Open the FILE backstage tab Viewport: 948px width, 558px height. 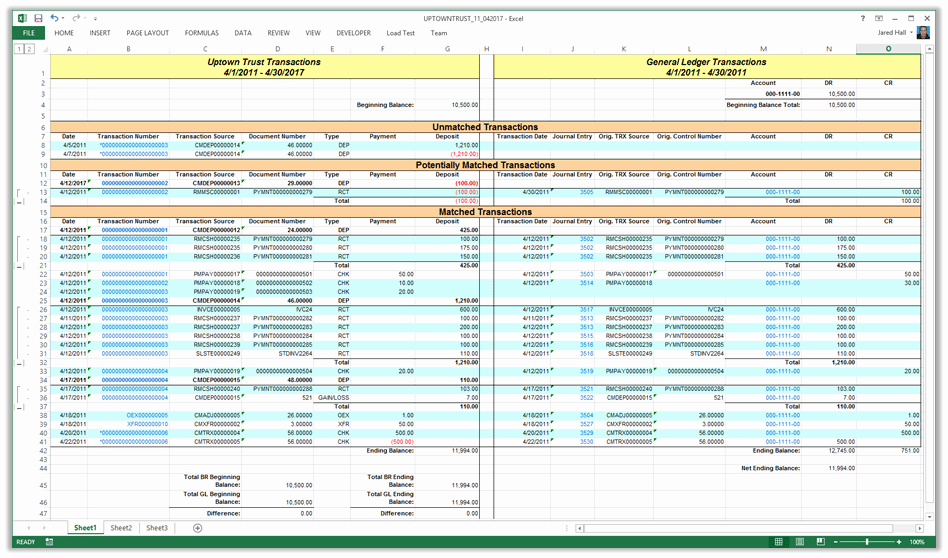[28, 33]
